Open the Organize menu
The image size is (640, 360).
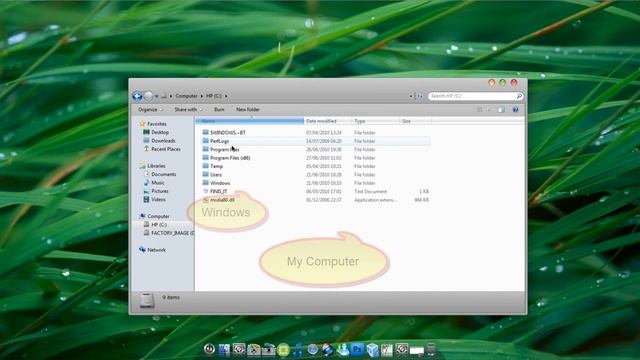[x=150, y=110]
